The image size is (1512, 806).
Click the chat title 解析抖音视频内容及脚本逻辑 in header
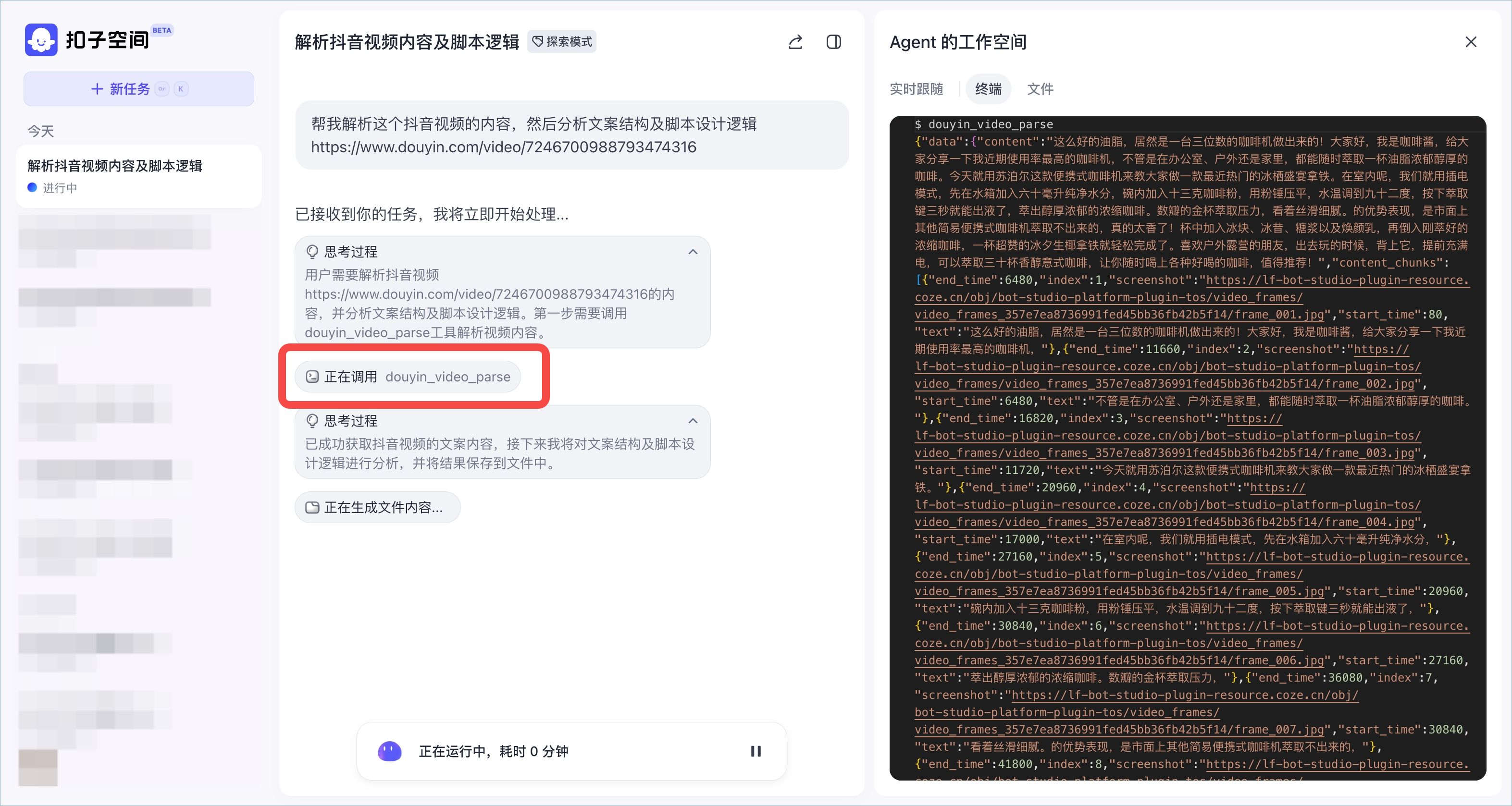pos(407,42)
